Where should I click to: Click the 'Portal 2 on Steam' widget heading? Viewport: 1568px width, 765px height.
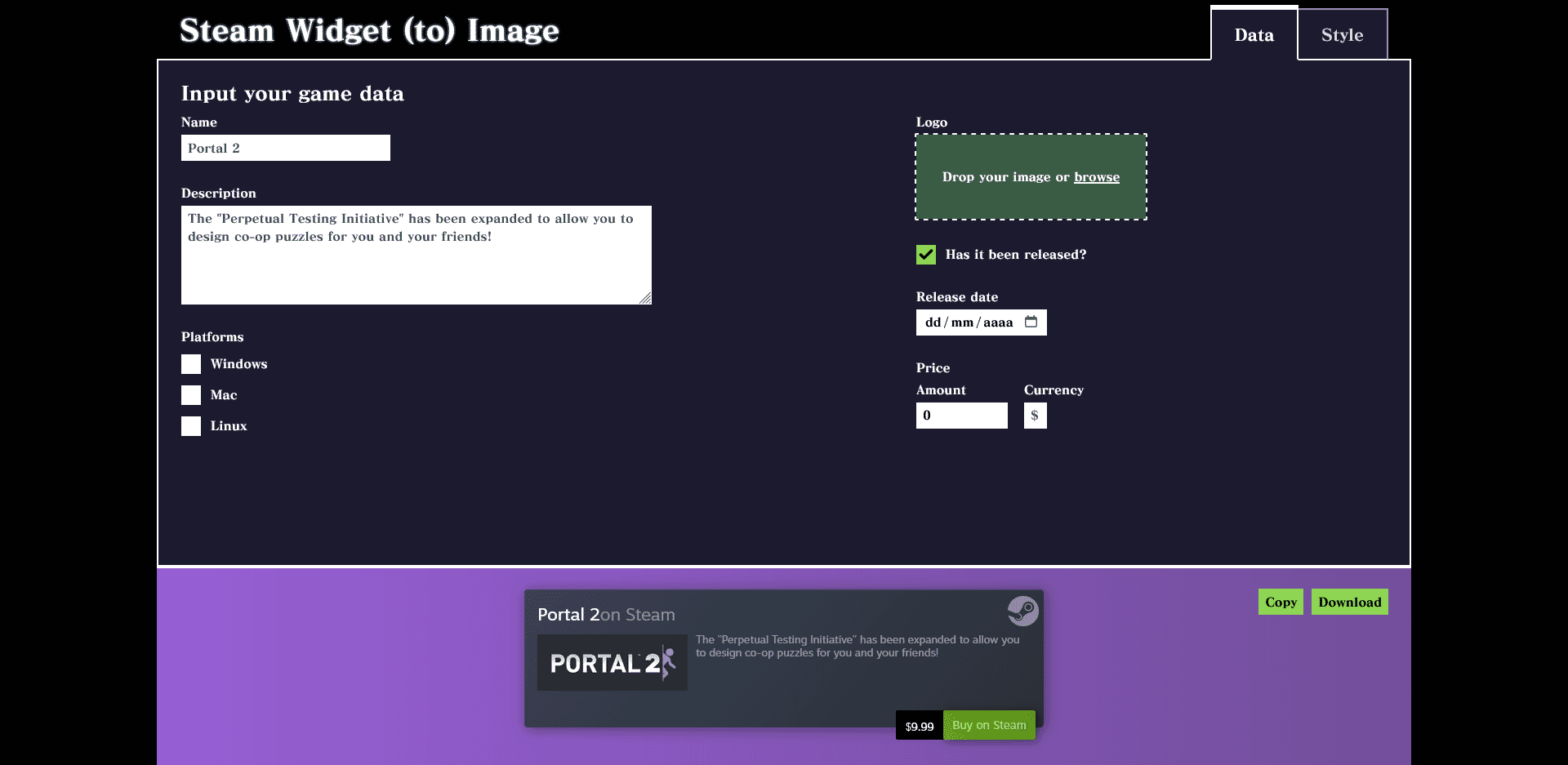(606, 615)
